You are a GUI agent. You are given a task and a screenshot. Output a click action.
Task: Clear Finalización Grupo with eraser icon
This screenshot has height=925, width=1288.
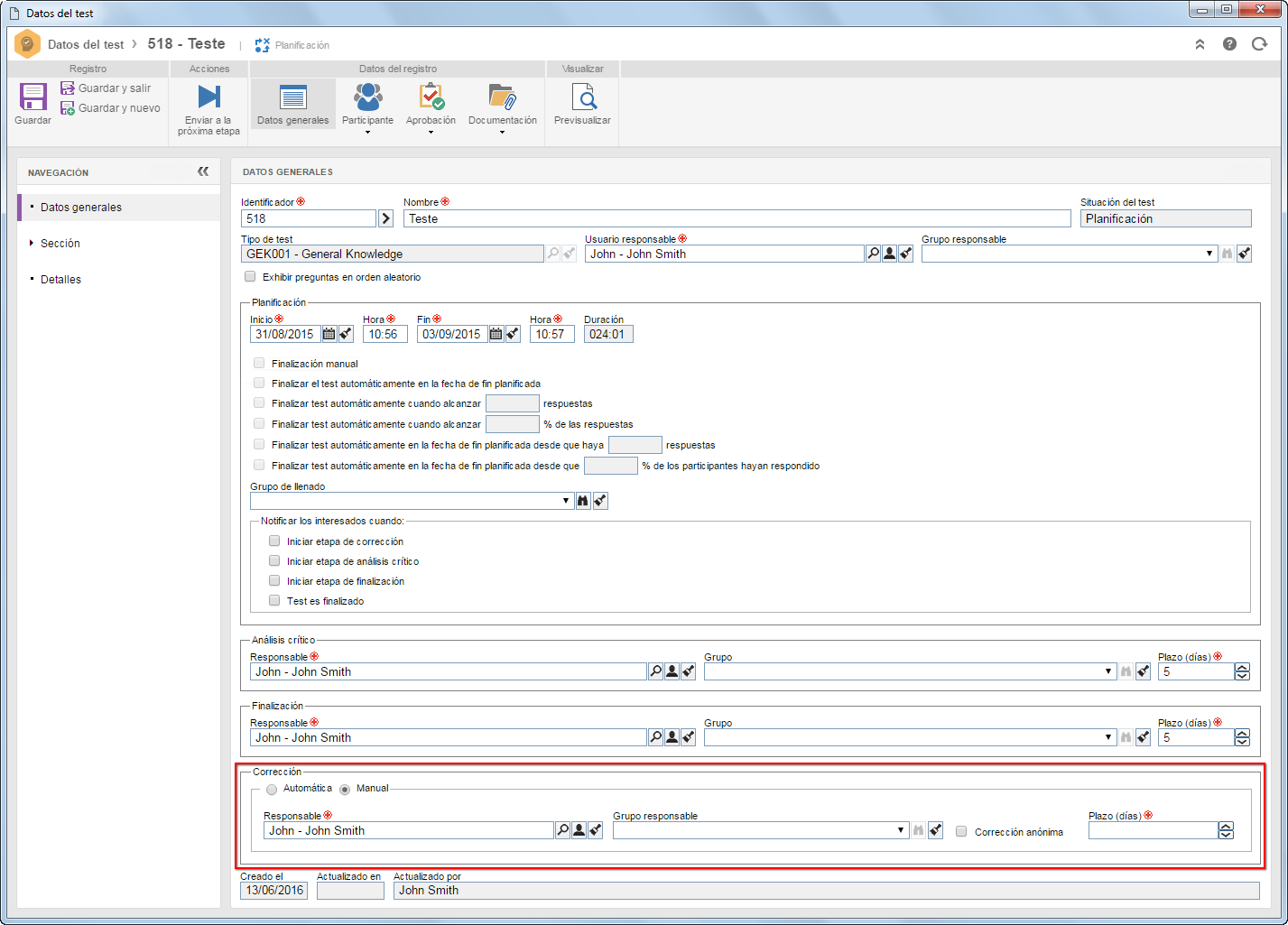pos(1143,737)
